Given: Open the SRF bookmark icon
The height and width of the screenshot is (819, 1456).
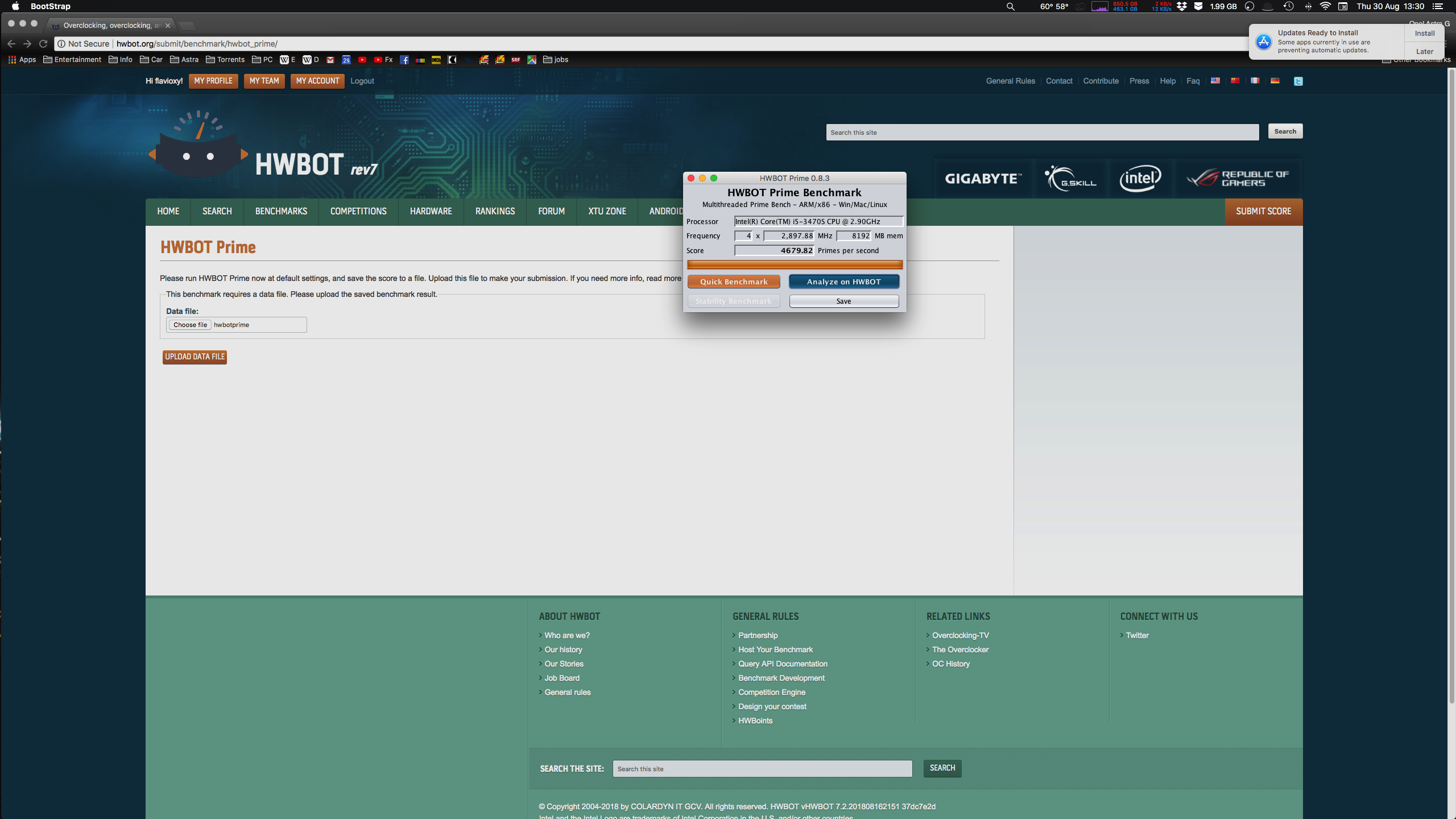Looking at the screenshot, I should pyautogui.click(x=516, y=60).
